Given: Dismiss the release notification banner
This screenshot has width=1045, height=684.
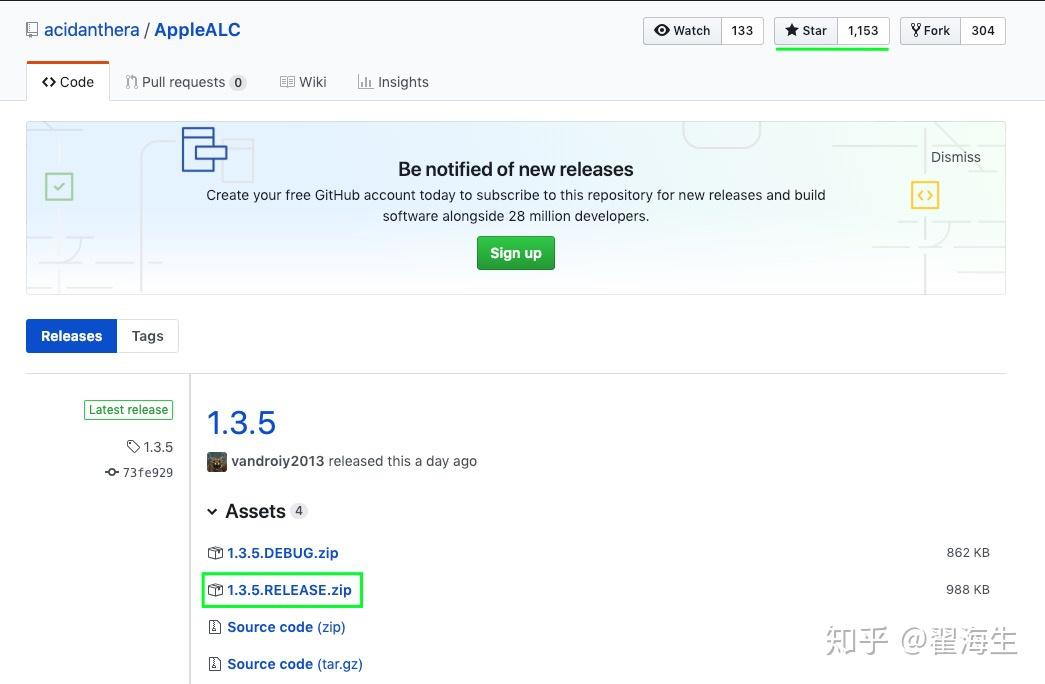Looking at the screenshot, I should pos(956,157).
